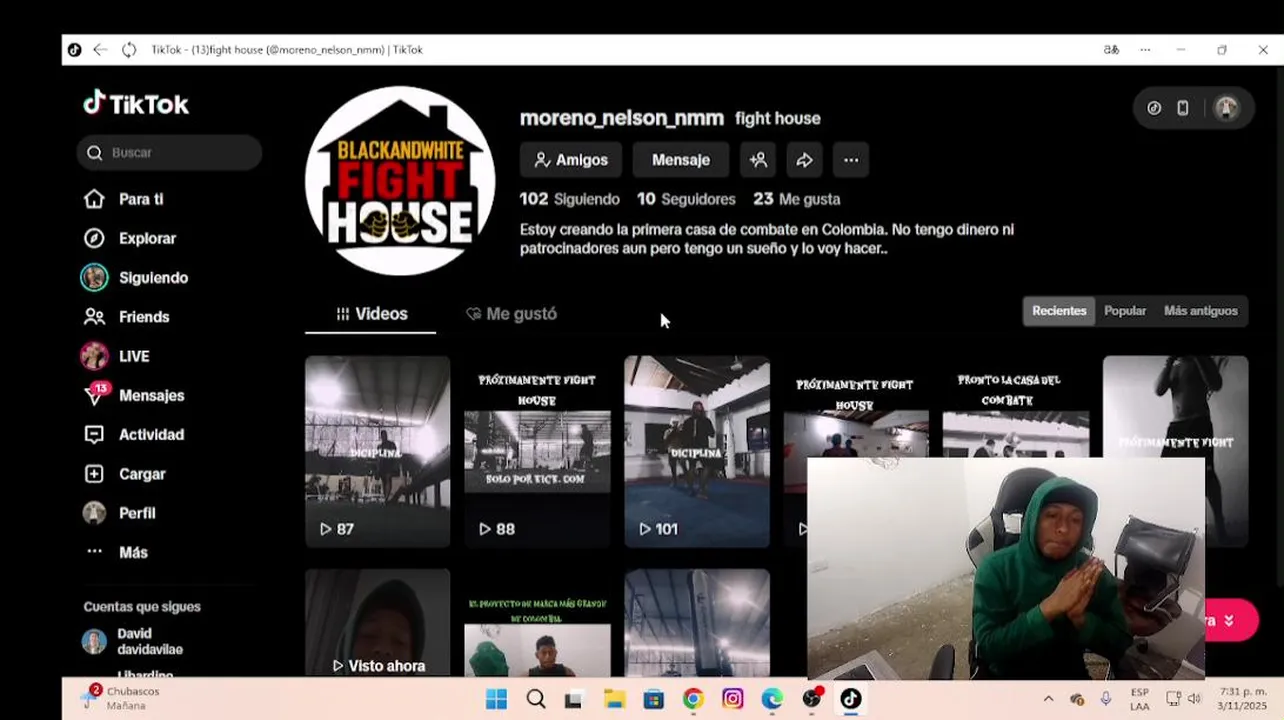Click the TikTok coins icon at top right

1154,108
